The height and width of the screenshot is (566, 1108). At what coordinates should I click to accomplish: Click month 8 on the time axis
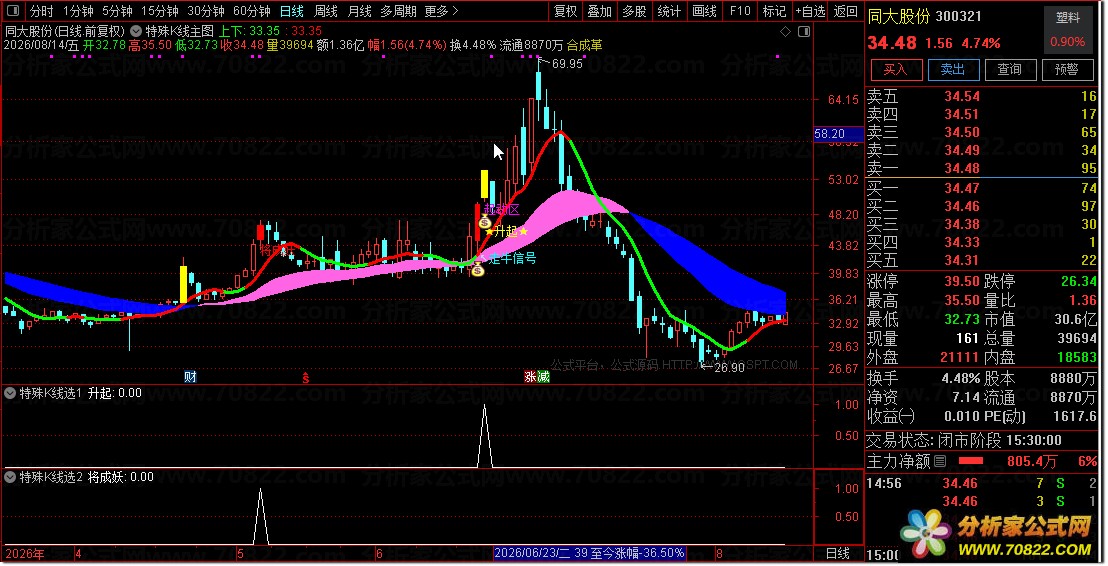coord(719,553)
